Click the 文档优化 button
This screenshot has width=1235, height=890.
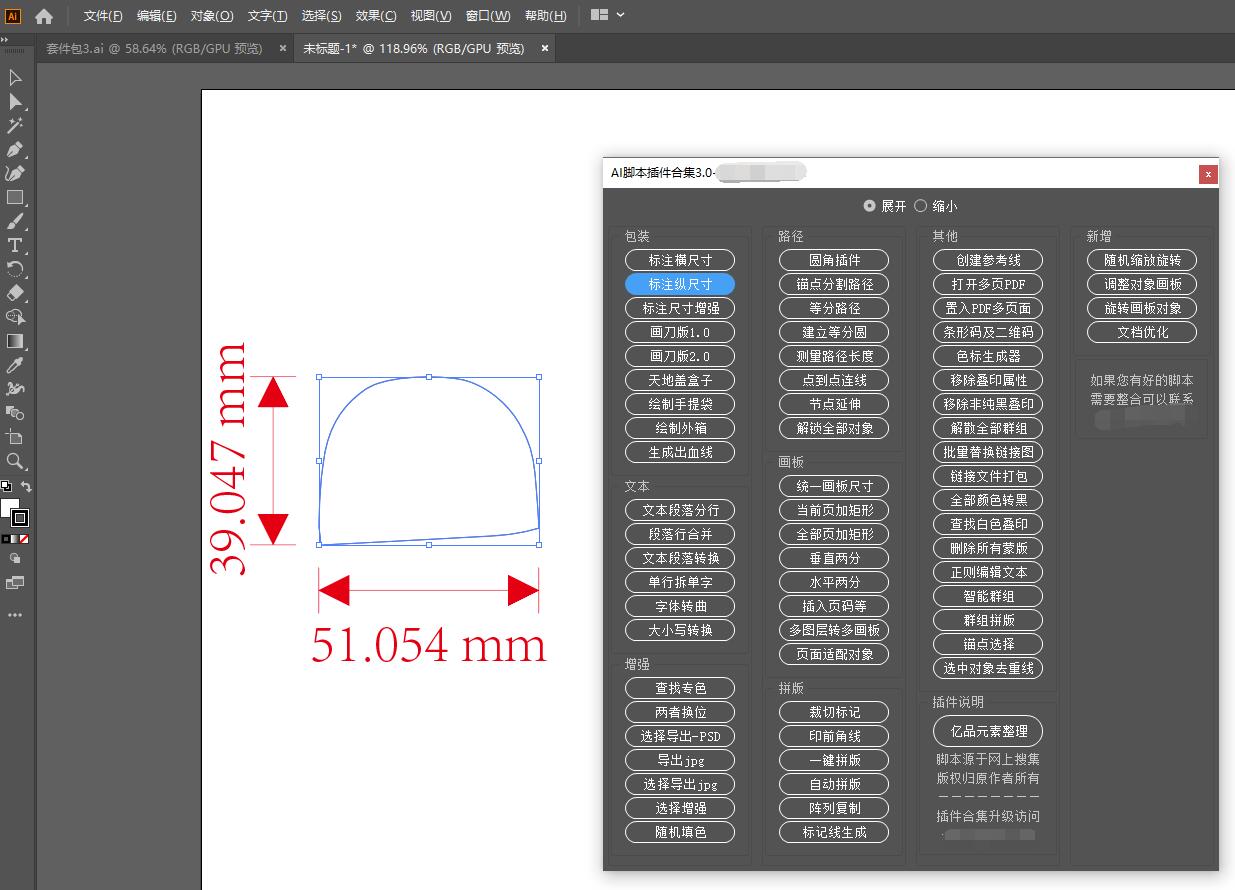coord(1142,332)
